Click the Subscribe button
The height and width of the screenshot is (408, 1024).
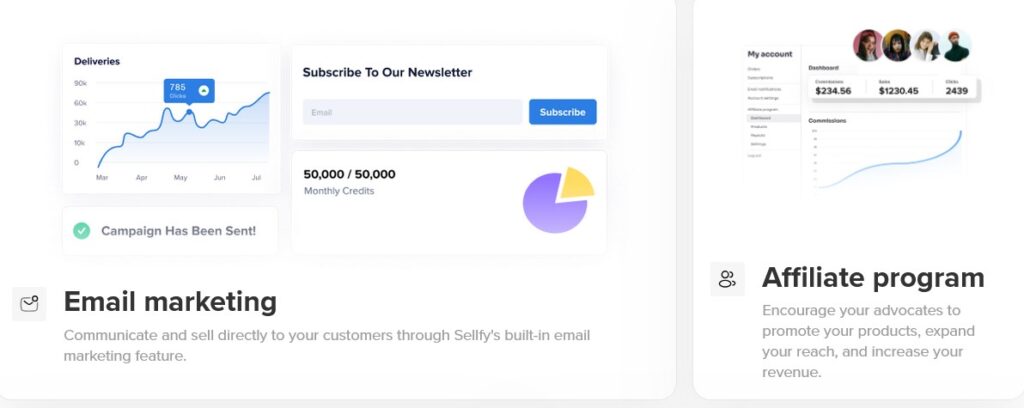click(562, 112)
